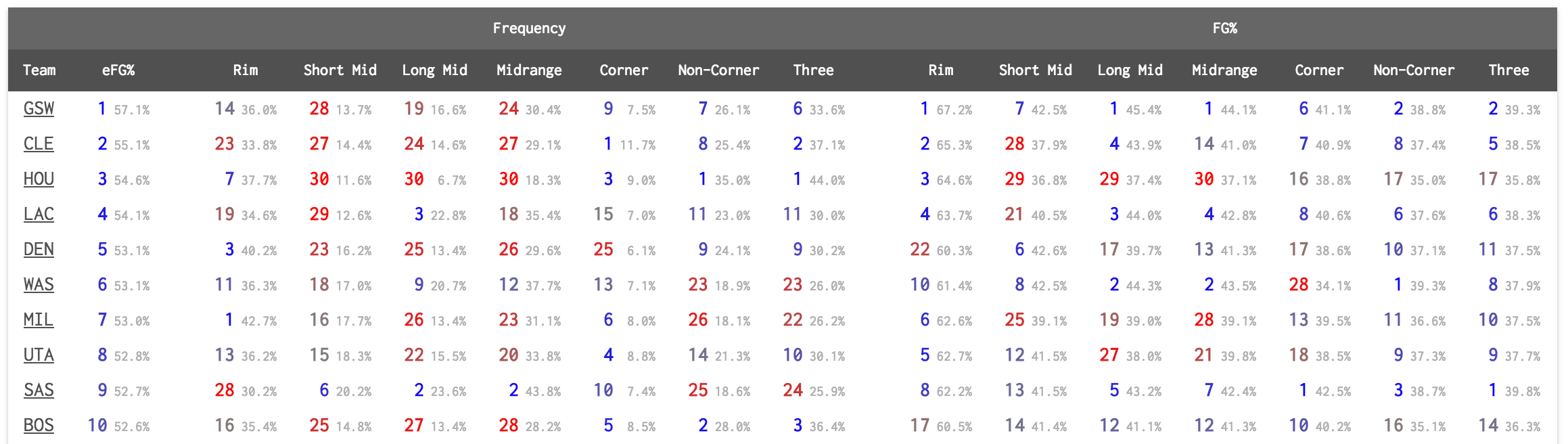Viewport: 1568px width, 444px height.
Task: Open the CLE team link
Action: 39,144
